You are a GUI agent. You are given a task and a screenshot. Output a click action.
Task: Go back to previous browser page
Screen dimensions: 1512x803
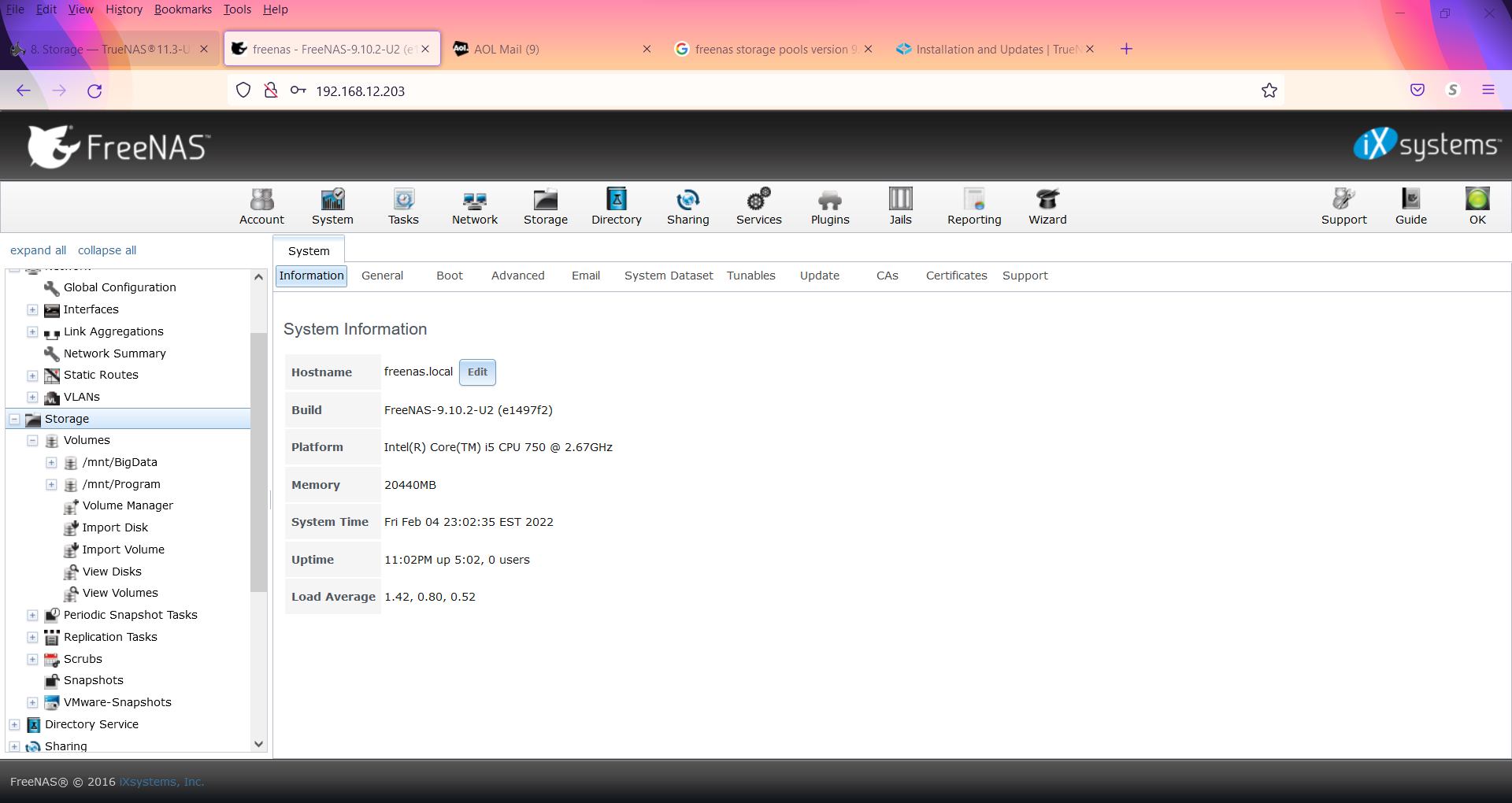click(x=24, y=91)
